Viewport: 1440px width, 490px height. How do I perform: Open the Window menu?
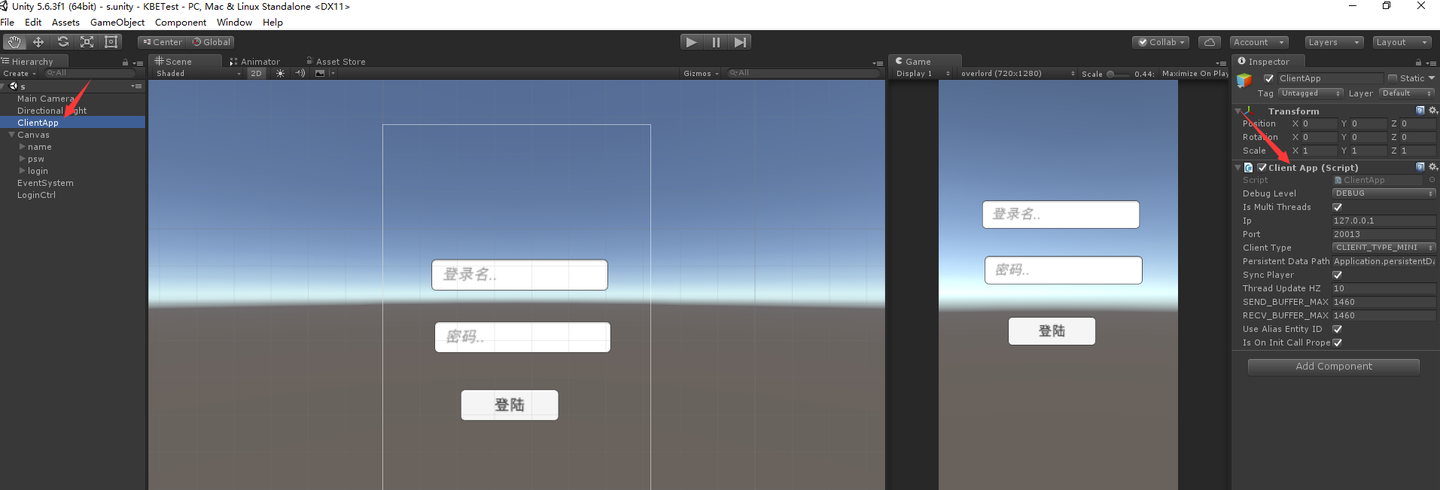click(234, 22)
